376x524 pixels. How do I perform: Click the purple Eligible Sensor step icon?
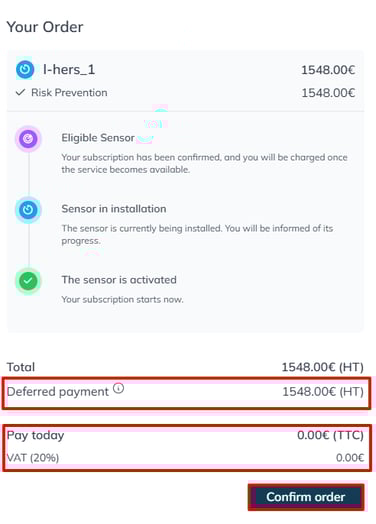(x=28, y=138)
